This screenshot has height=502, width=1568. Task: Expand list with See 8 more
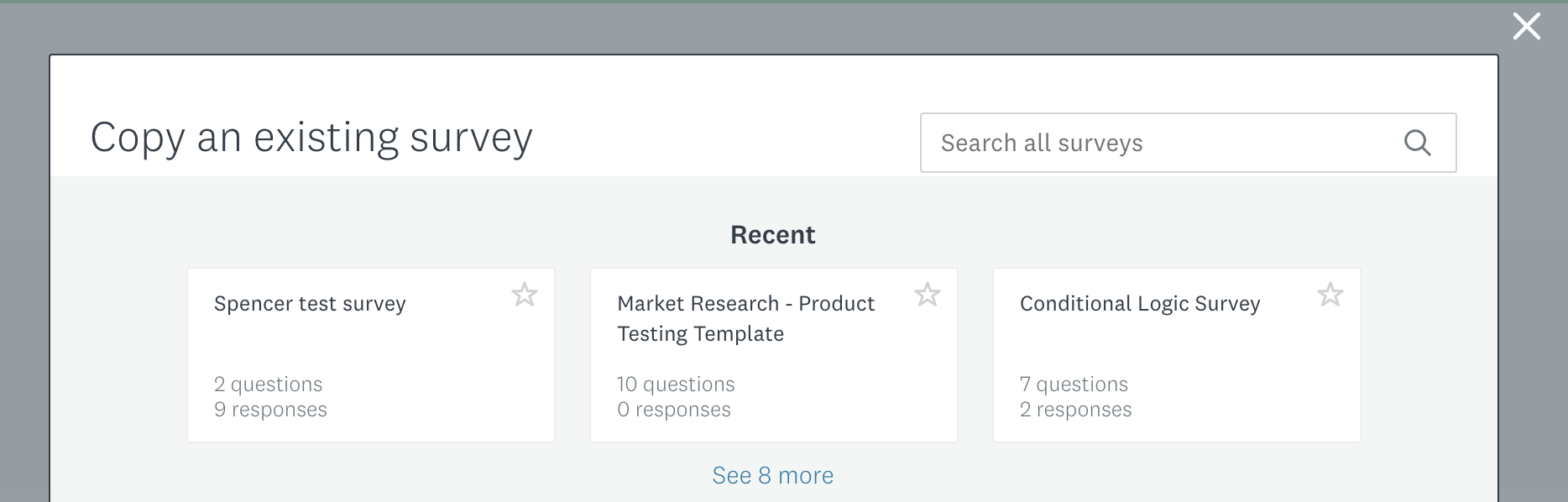(x=772, y=476)
